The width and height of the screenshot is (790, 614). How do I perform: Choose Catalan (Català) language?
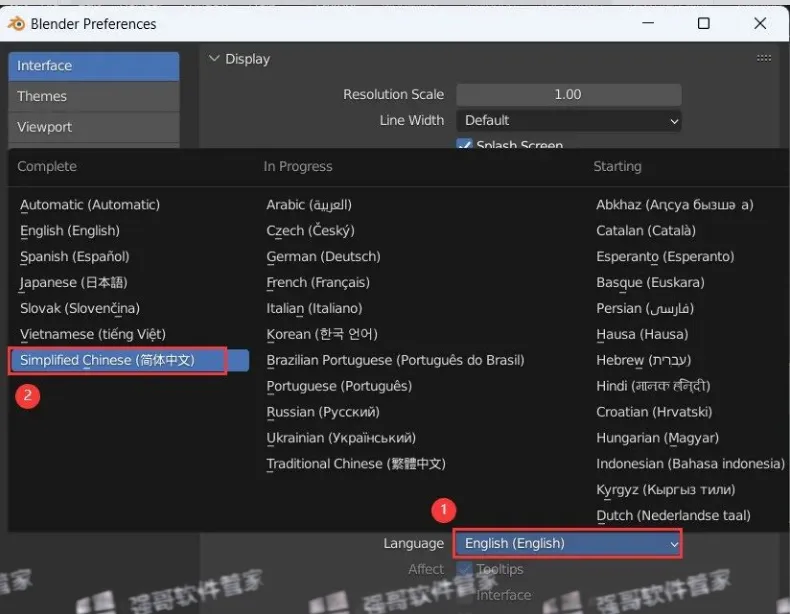click(x=646, y=231)
